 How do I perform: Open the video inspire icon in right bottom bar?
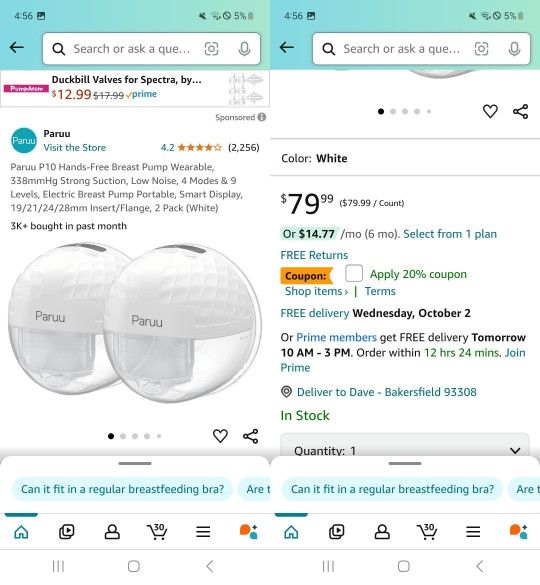click(x=337, y=532)
